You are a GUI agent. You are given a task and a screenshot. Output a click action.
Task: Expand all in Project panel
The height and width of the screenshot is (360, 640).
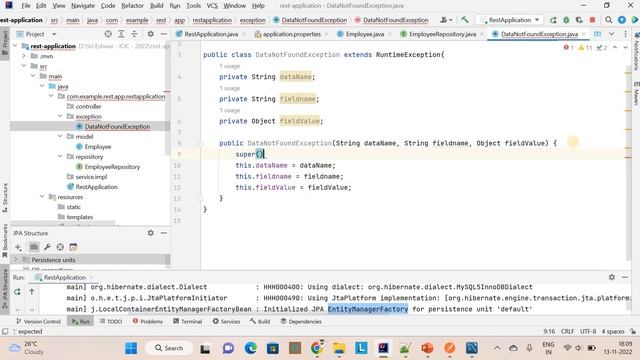tap(121, 34)
